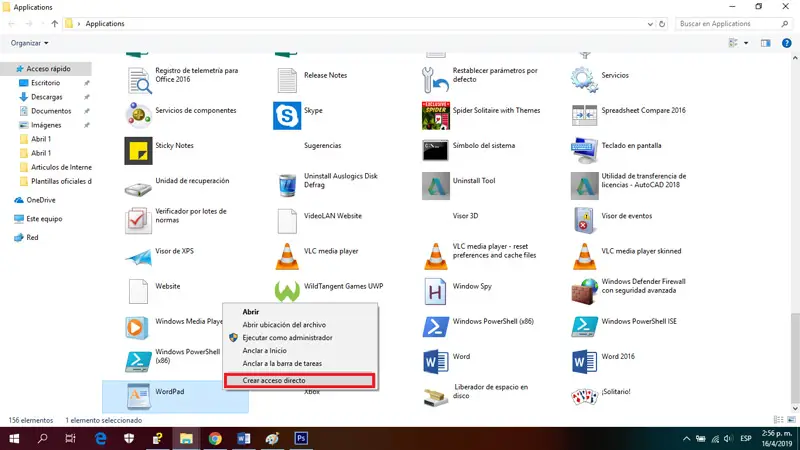Go up one folder level
Viewport: 800px width, 450px height.
(55, 24)
